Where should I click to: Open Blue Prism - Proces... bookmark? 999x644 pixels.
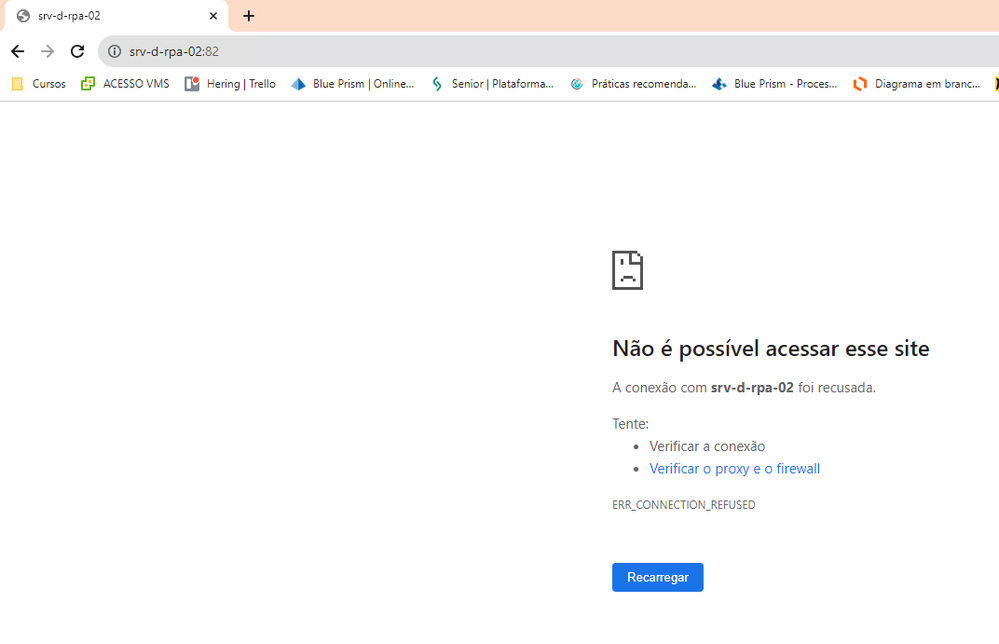[775, 84]
